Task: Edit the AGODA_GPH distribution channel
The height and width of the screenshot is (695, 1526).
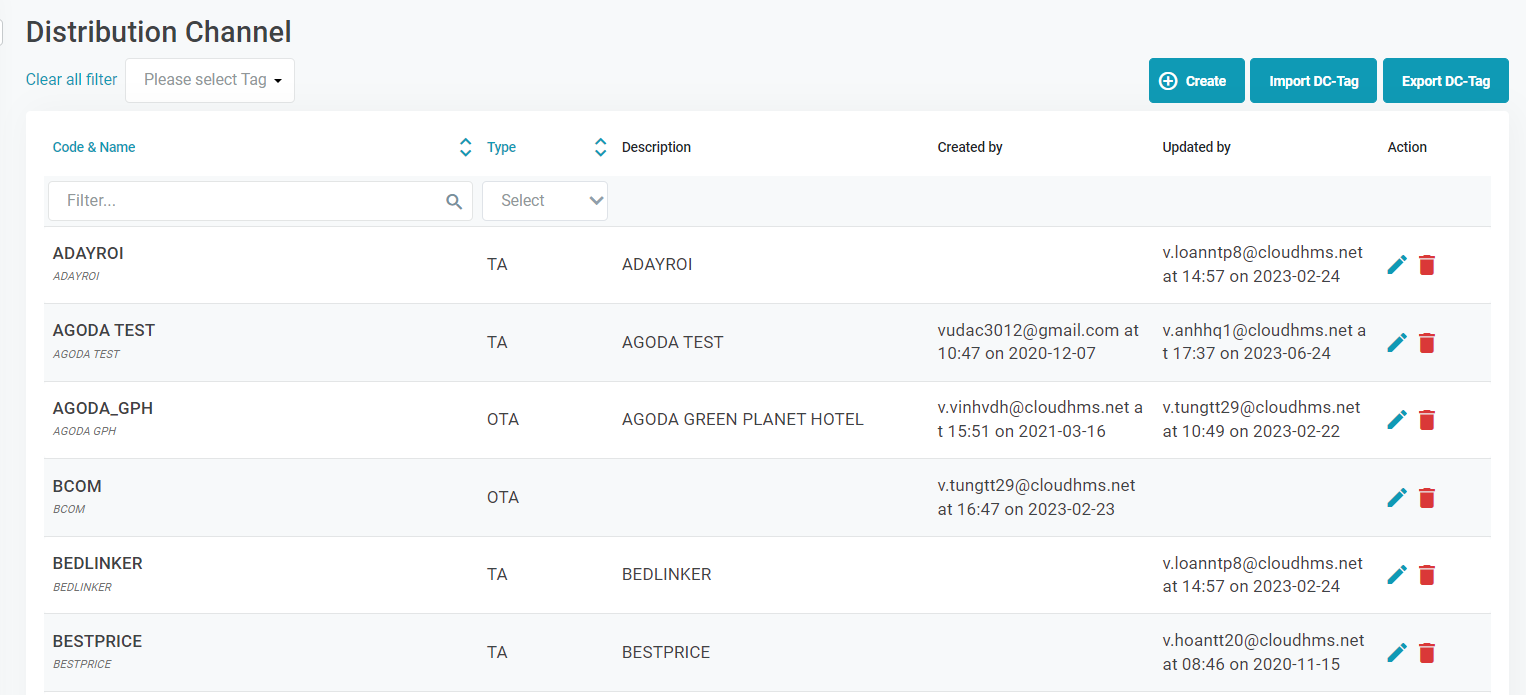Action: click(x=1397, y=420)
